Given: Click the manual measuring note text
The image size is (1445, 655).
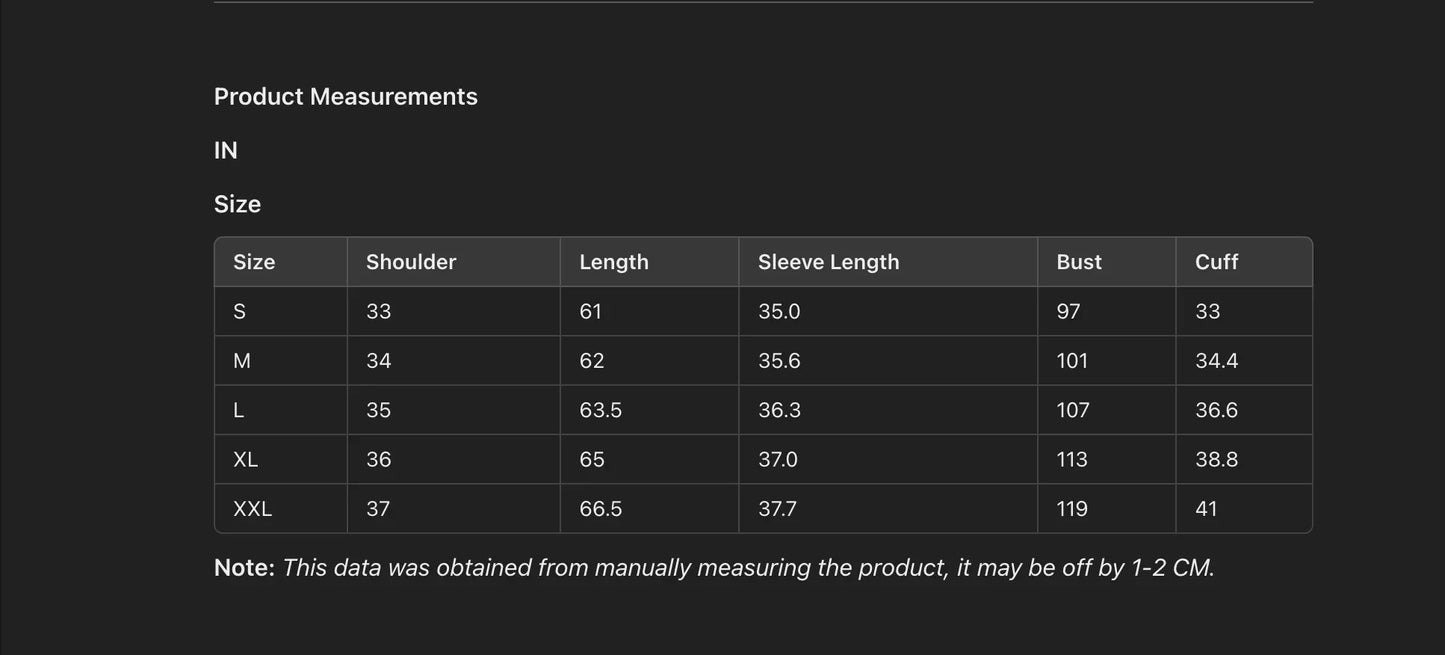Looking at the screenshot, I should point(747,568).
